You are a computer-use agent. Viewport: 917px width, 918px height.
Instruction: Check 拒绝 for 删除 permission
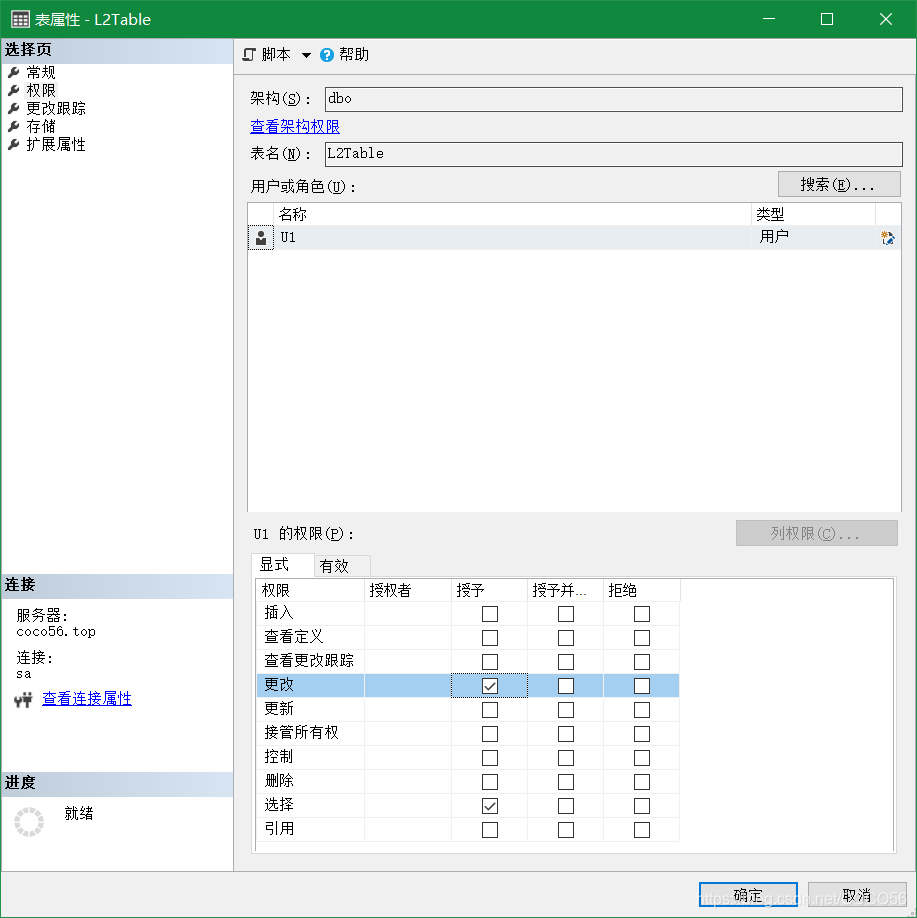tap(642, 782)
